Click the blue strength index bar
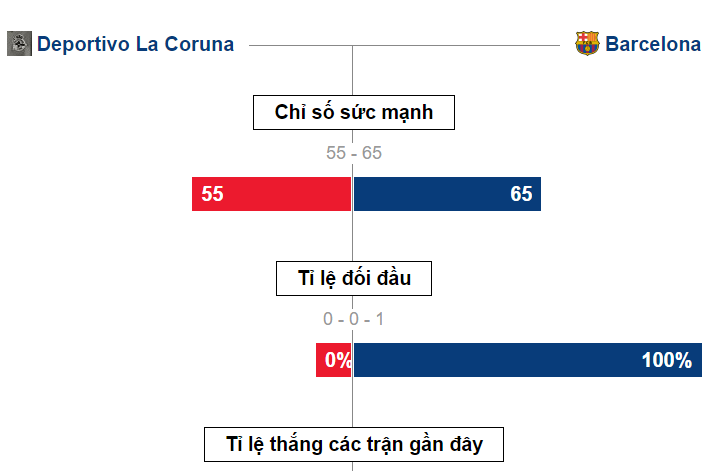The height and width of the screenshot is (471, 716). pos(448,194)
